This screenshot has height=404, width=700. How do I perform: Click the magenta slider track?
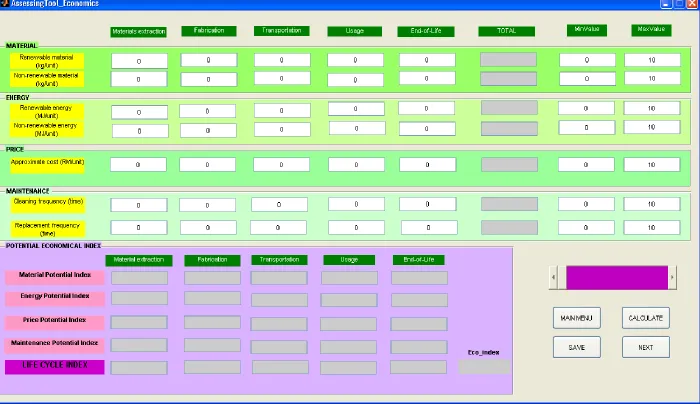[x=617, y=277]
